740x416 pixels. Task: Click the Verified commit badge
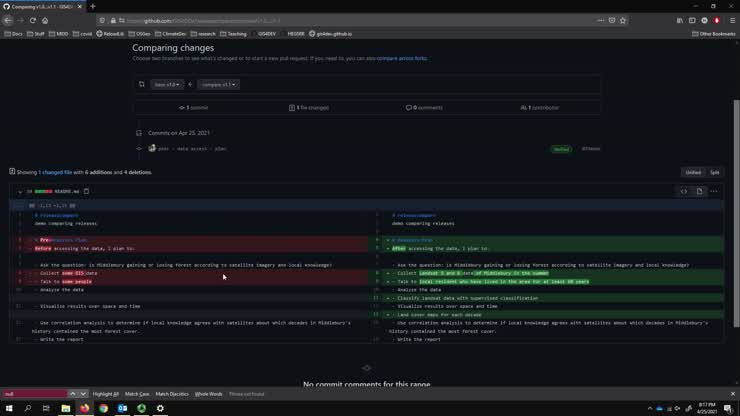click(561, 149)
